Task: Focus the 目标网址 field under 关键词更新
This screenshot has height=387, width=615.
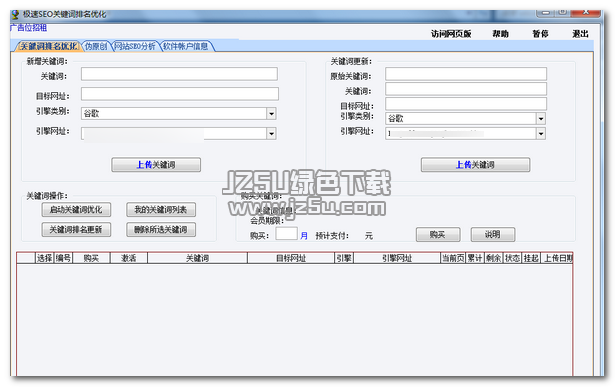Action: [466, 104]
